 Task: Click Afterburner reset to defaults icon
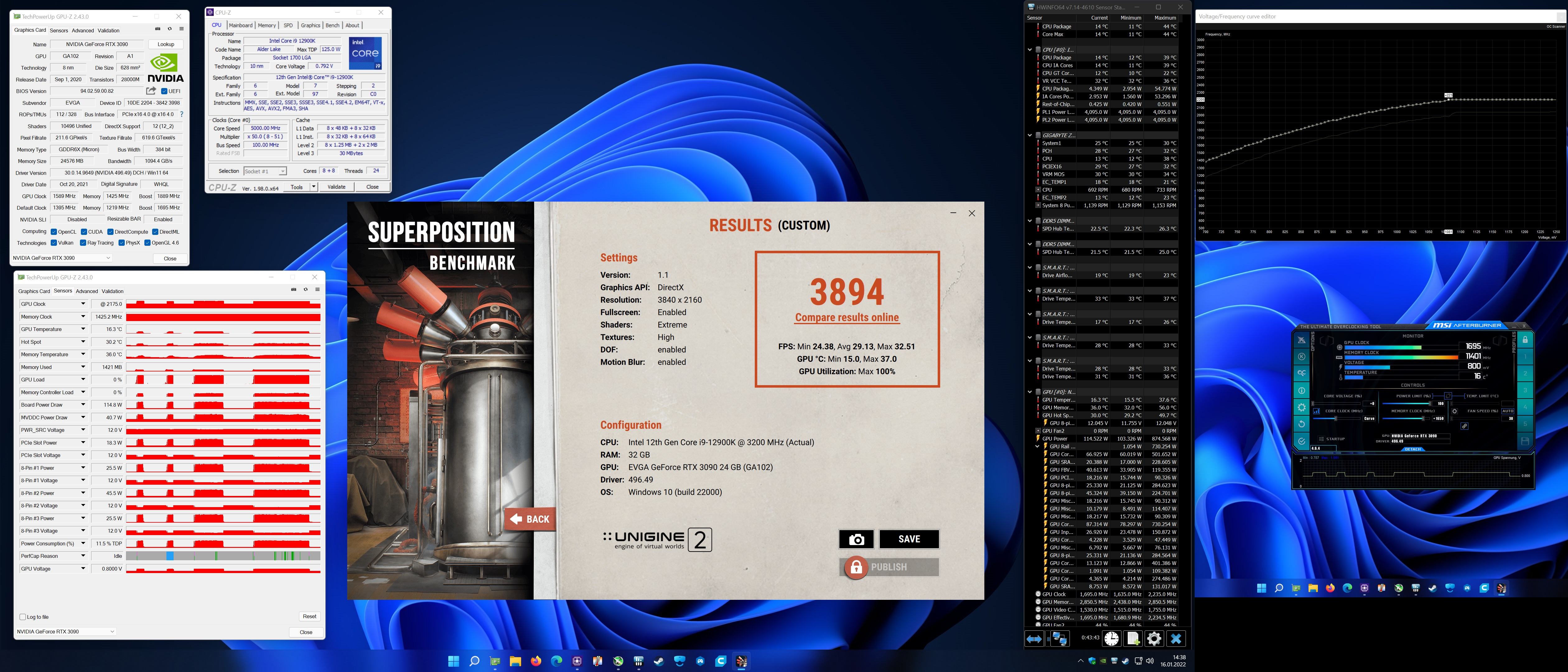(1301, 424)
